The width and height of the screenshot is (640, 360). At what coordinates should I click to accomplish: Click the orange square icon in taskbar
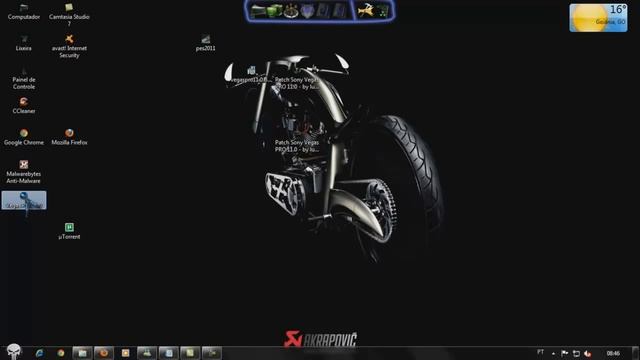pos(125,353)
